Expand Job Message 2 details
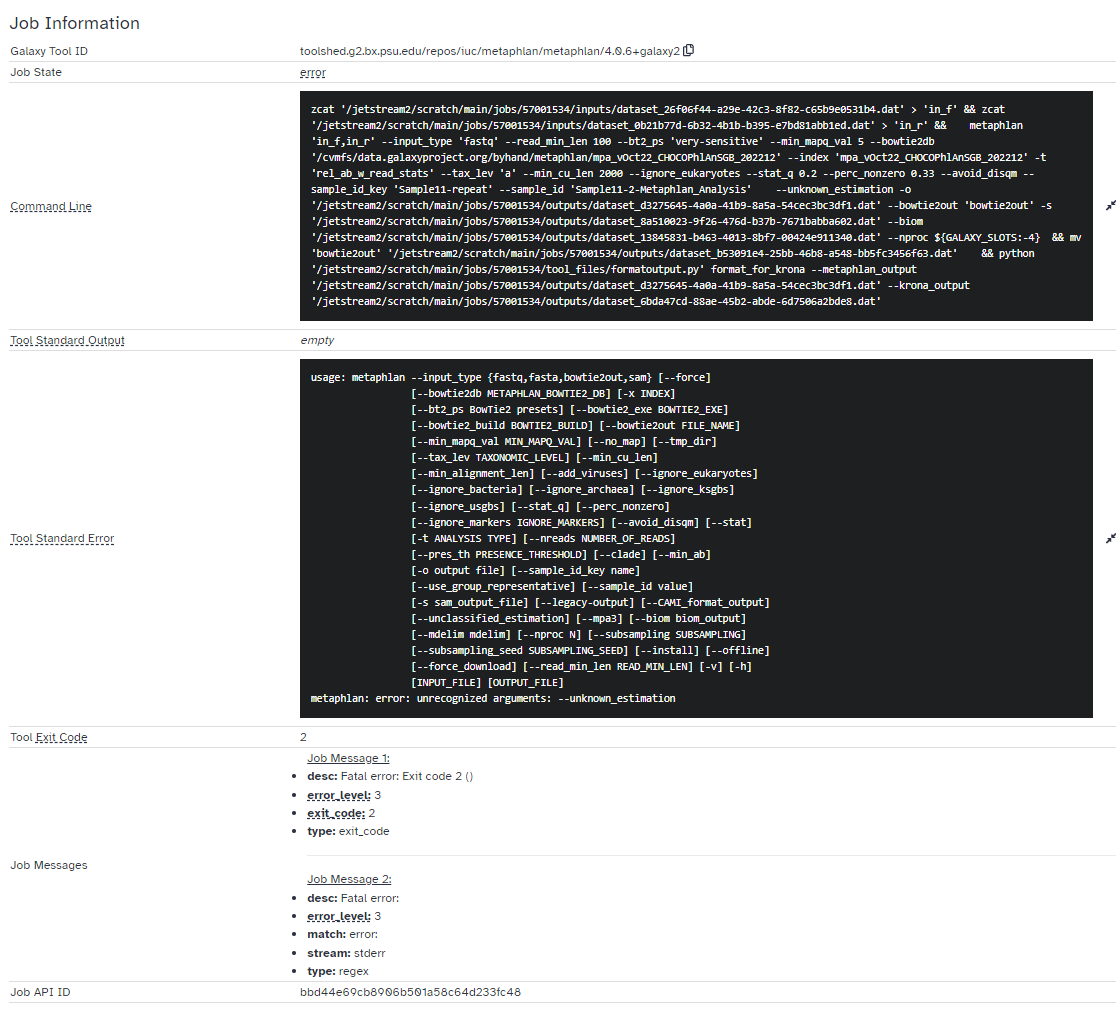 click(347, 878)
